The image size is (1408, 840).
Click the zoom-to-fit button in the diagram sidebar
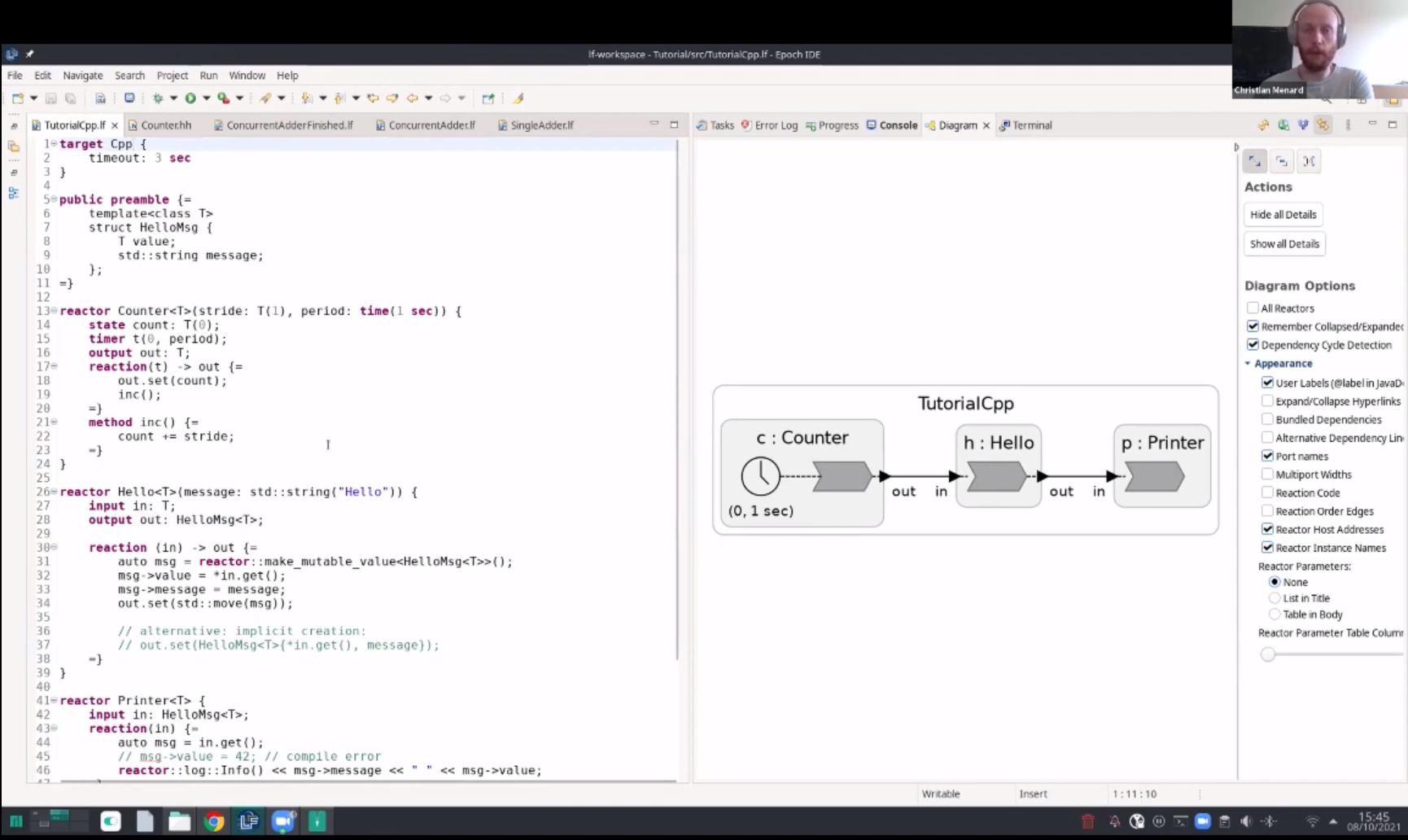[x=1255, y=161]
